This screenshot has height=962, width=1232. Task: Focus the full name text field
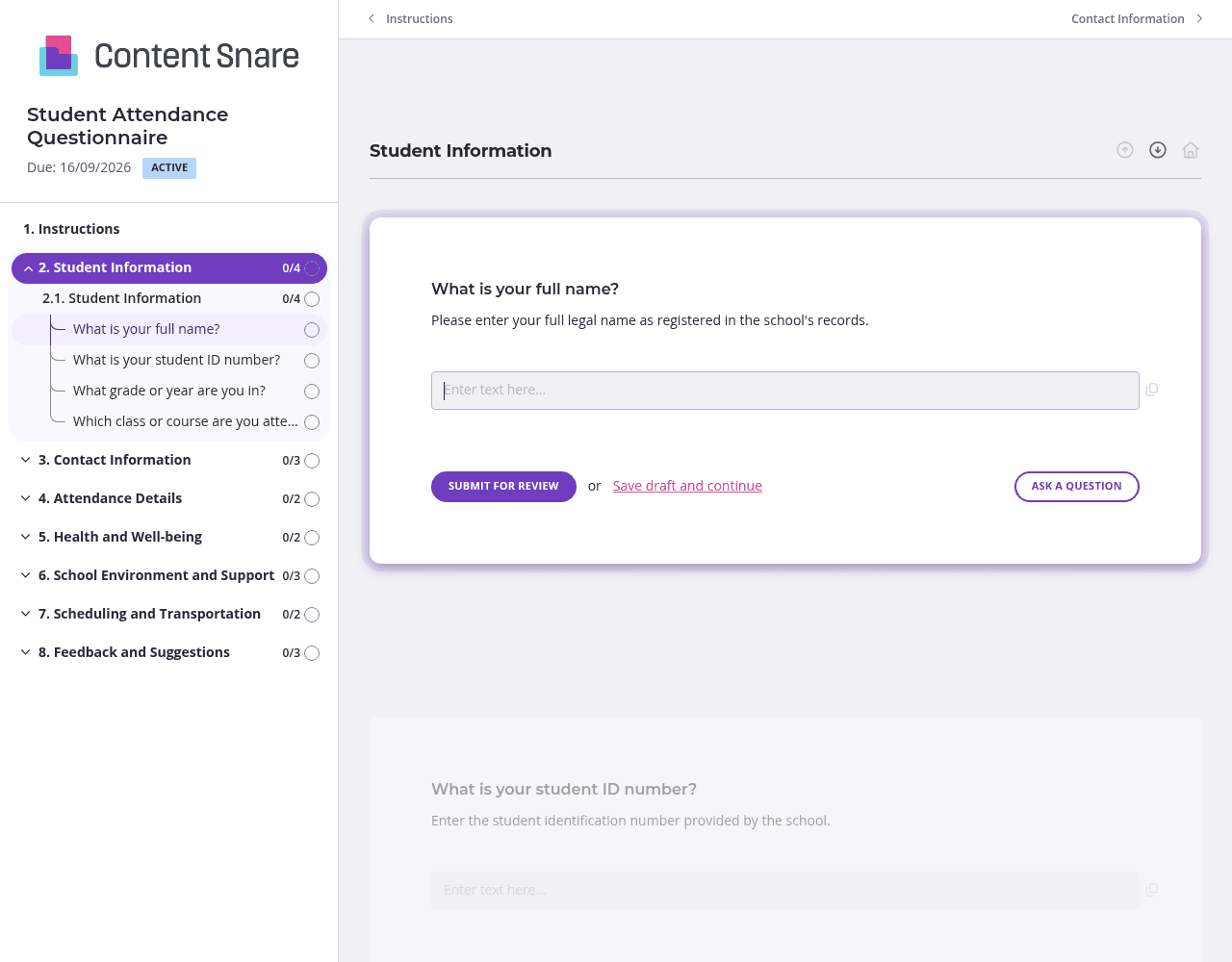[785, 391]
